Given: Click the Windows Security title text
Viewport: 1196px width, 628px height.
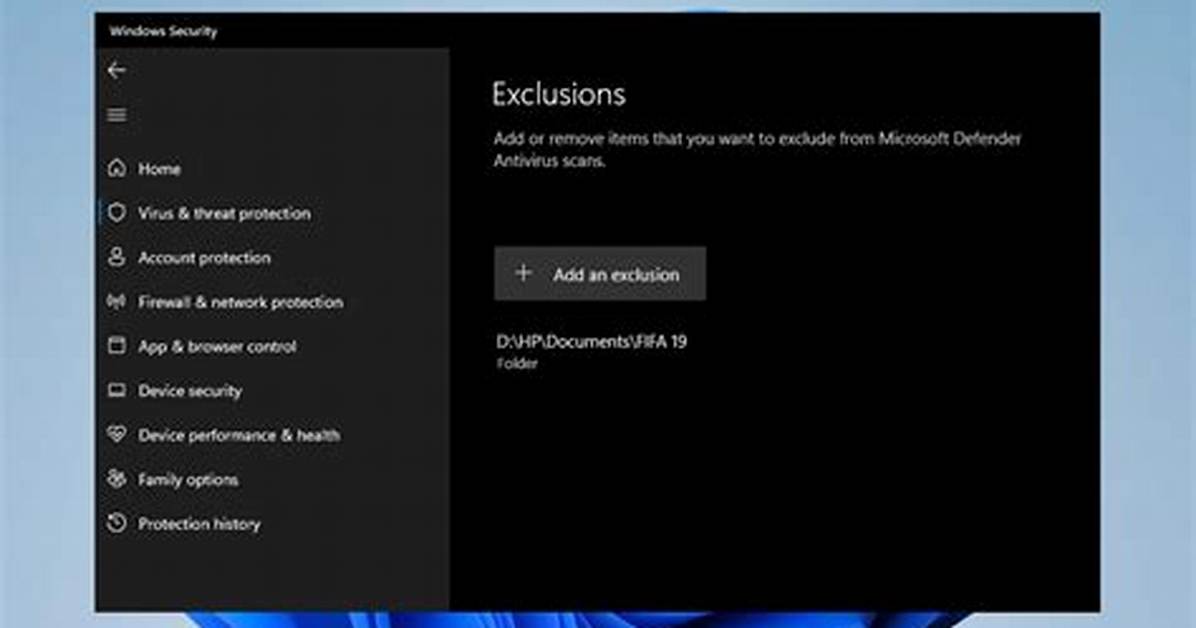Looking at the screenshot, I should coord(163,31).
